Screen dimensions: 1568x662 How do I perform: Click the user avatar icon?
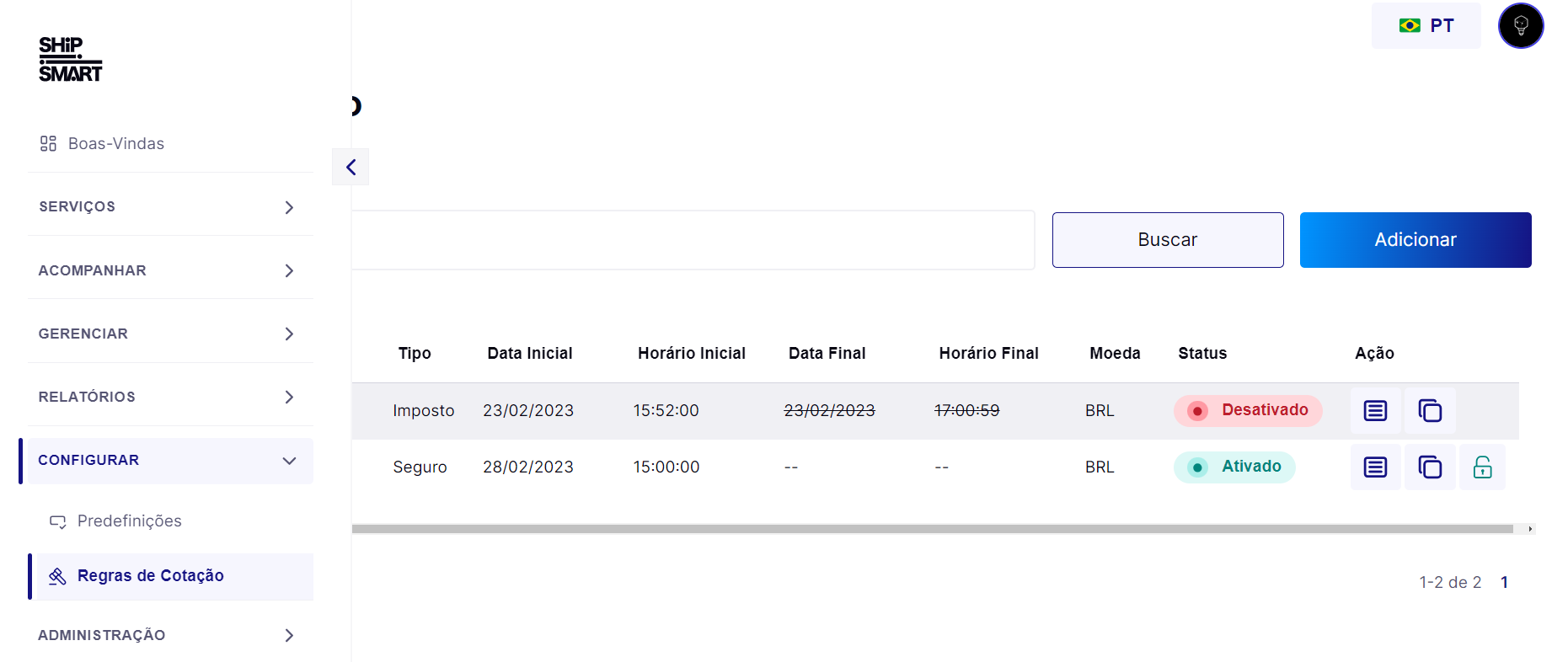[x=1520, y=26]
